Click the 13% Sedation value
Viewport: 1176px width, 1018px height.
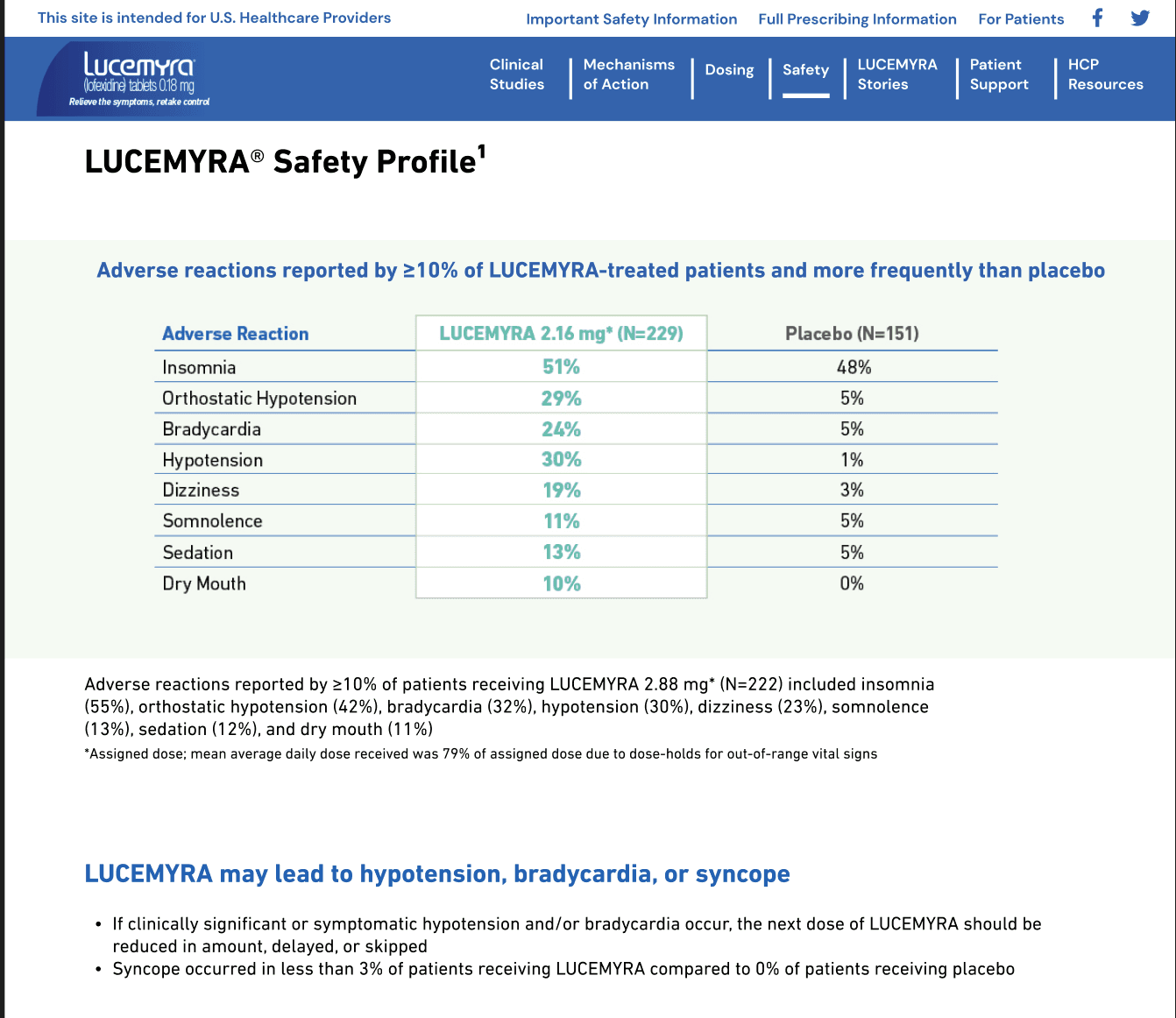(562, 553)
